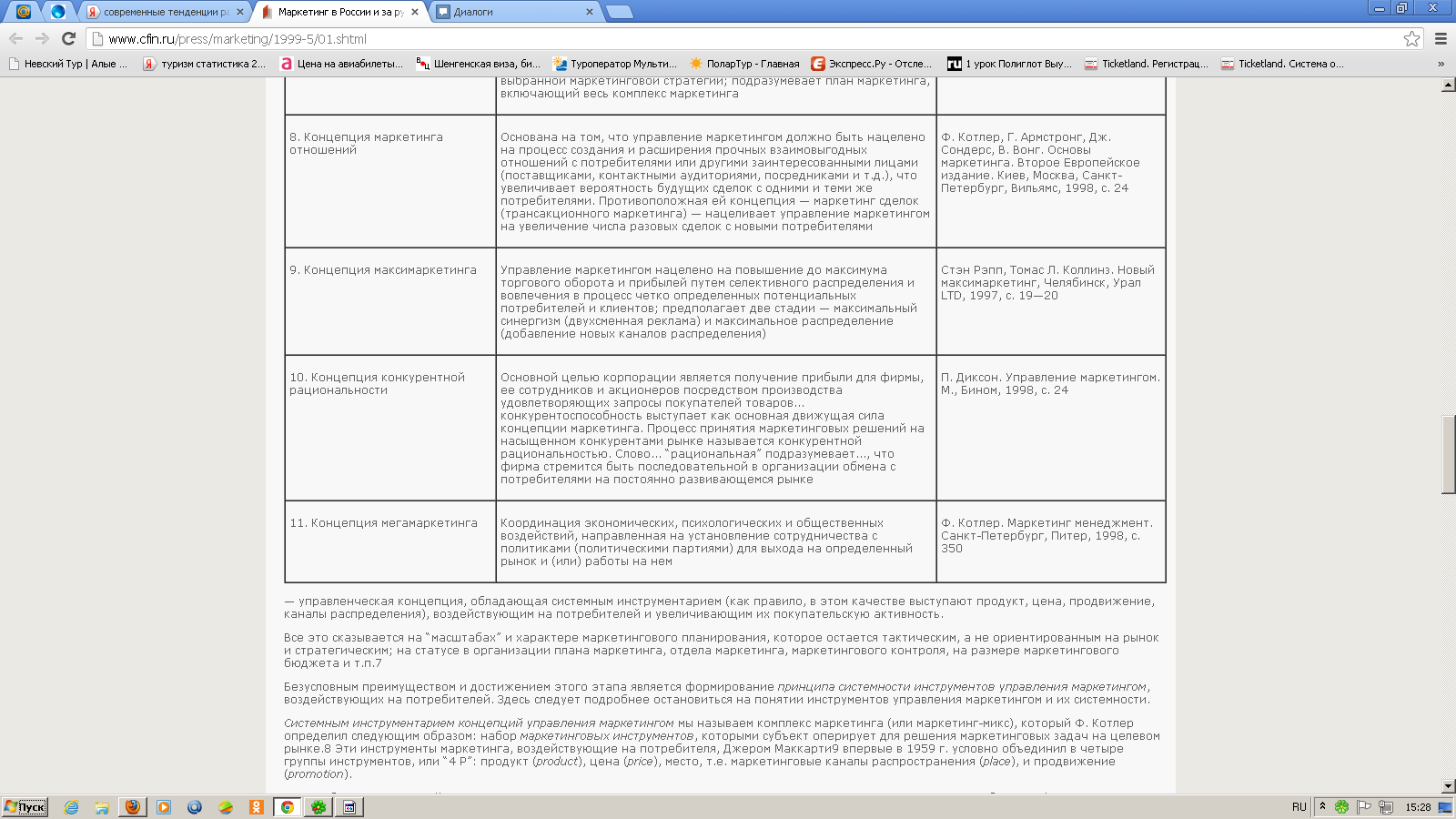
Task: Click the vertical scrollbar thumb
Action: click(x=1449, y=455)
